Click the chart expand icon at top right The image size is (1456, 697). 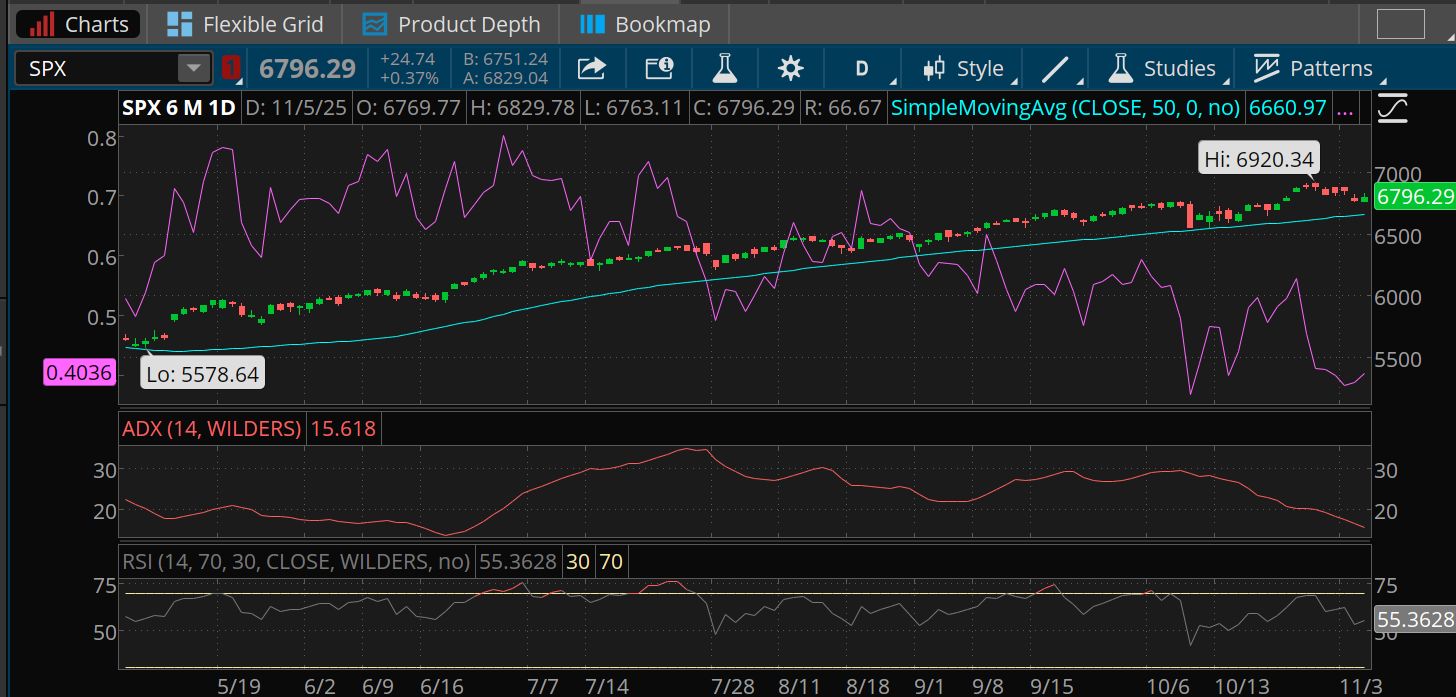coord(1392,110)
